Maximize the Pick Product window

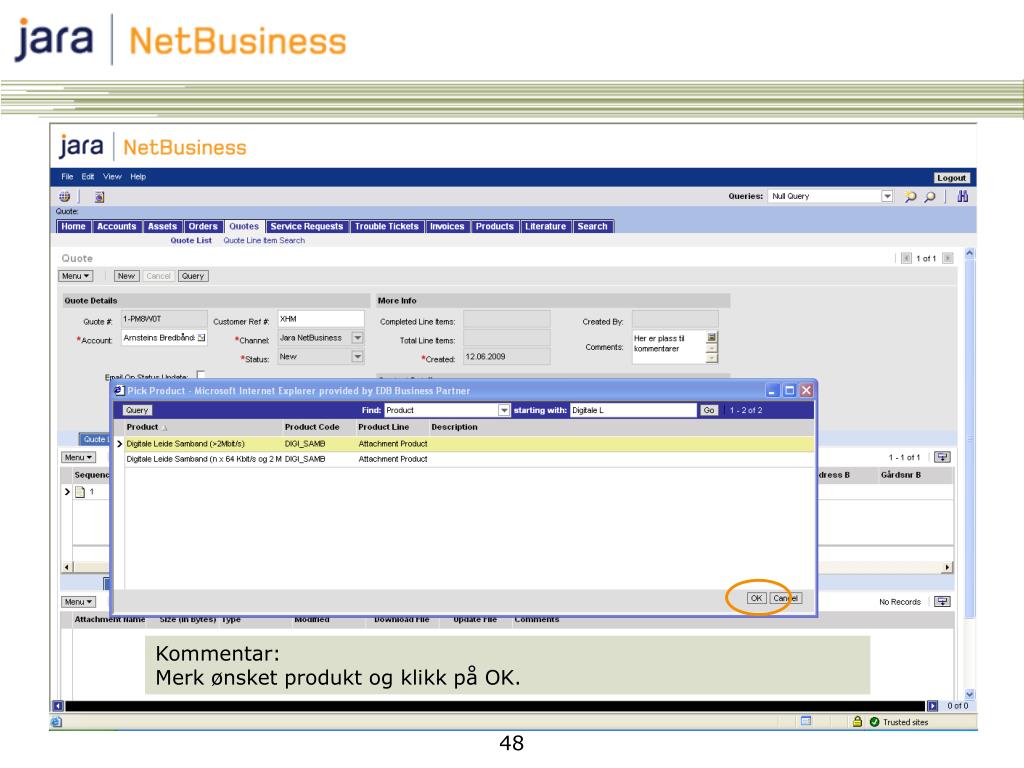(x=790, y=391)
